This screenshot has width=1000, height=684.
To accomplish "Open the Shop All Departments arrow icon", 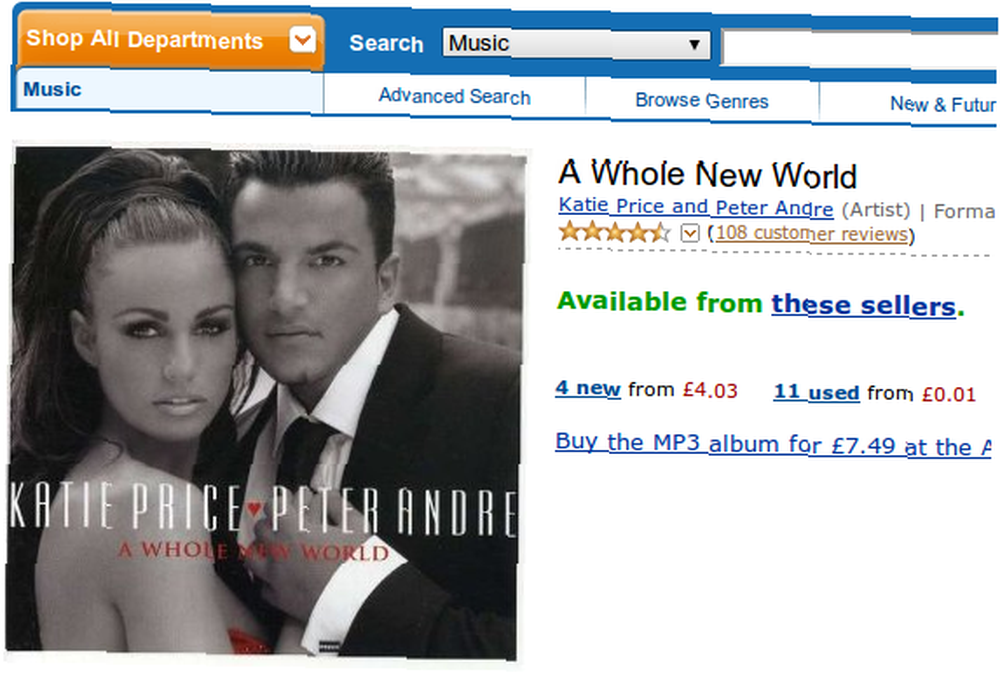I will pos(302,40).
